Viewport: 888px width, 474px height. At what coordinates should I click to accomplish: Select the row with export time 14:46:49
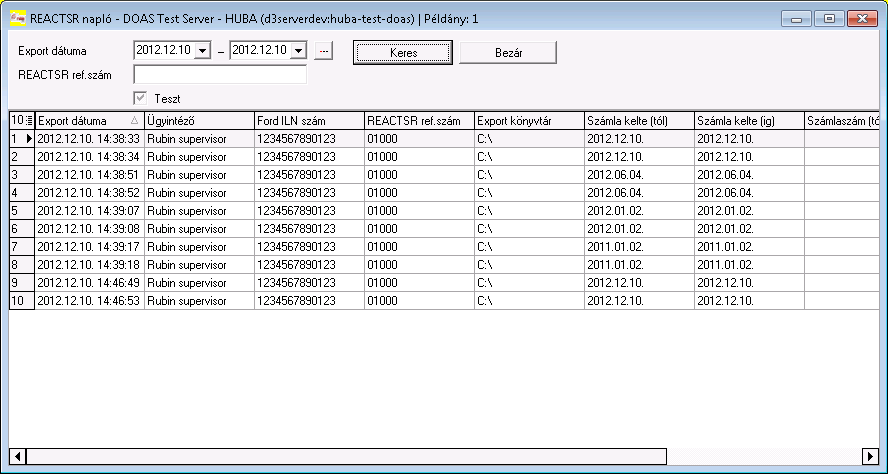(444, 283)
